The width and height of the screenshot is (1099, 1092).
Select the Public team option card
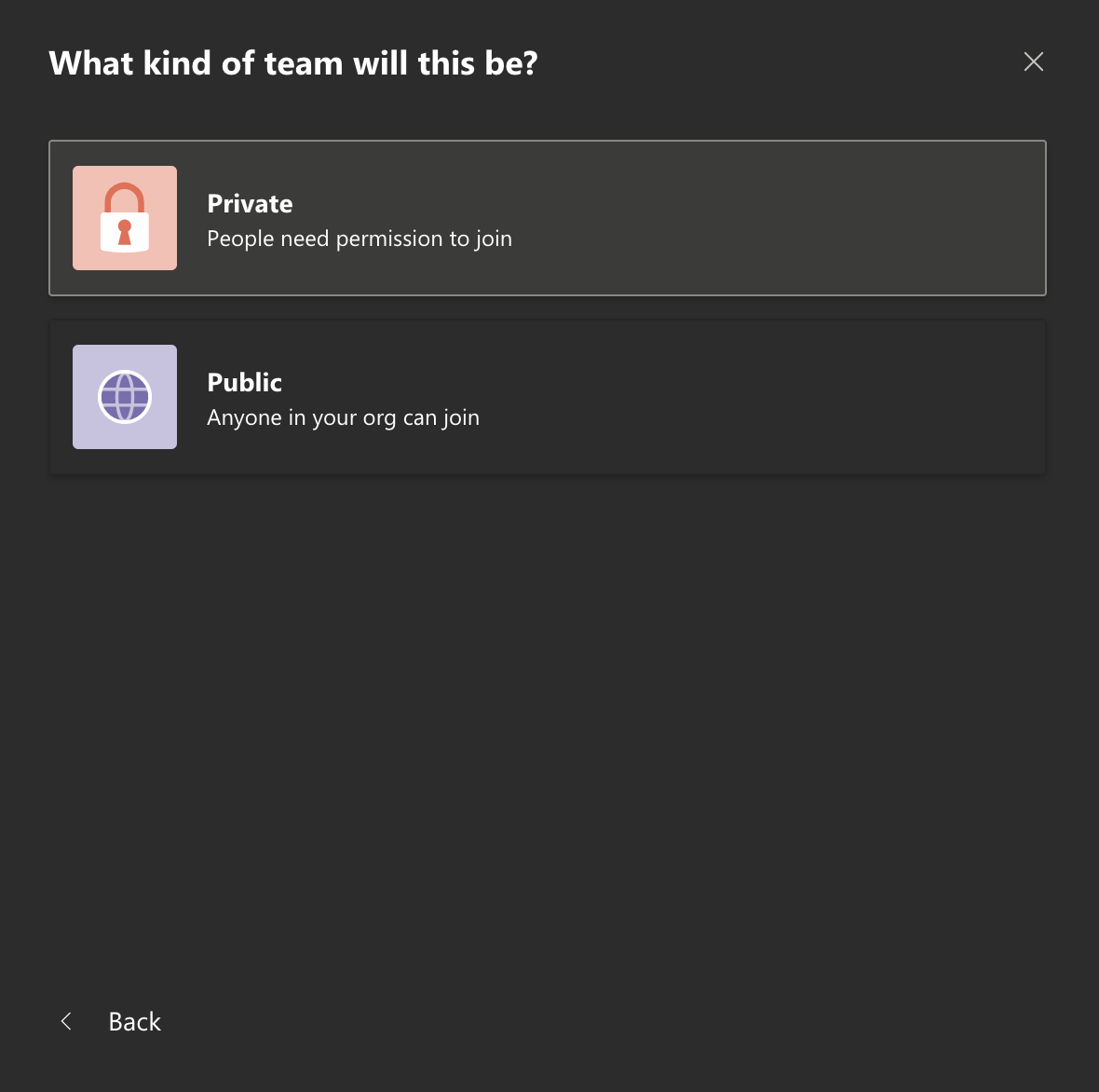[x=548, y=397]
